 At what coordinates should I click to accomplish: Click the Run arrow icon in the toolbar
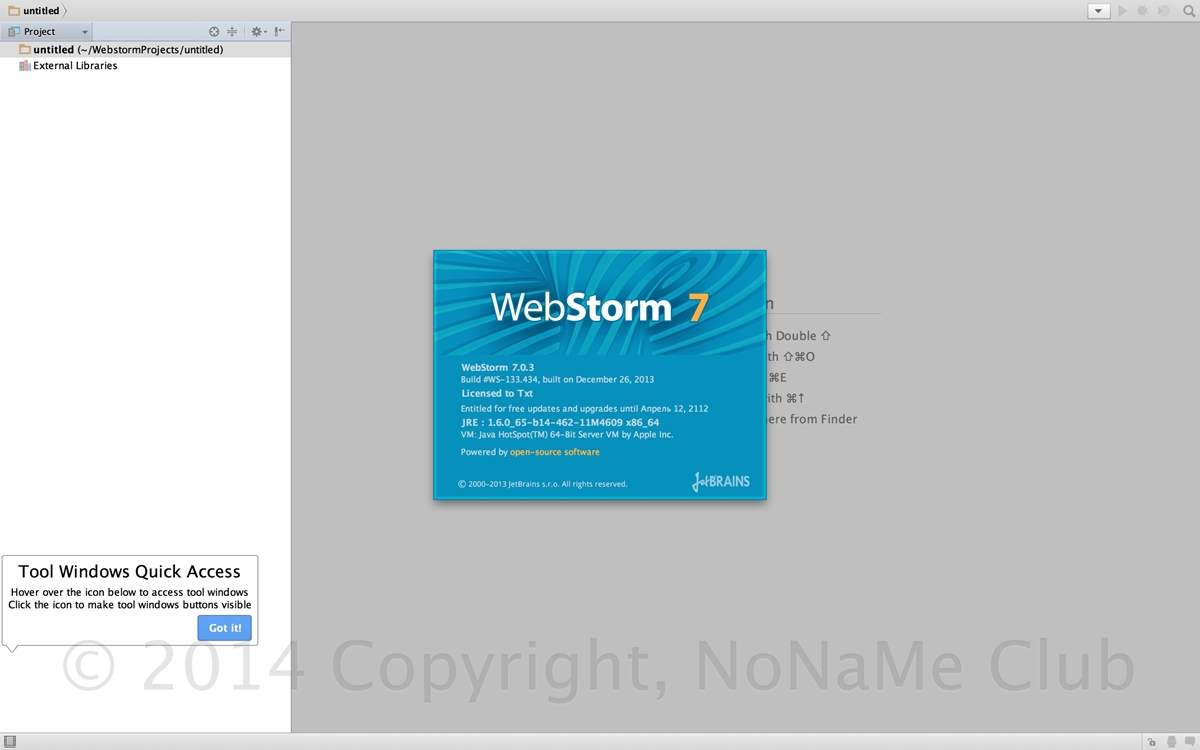tap(1122, 11)
